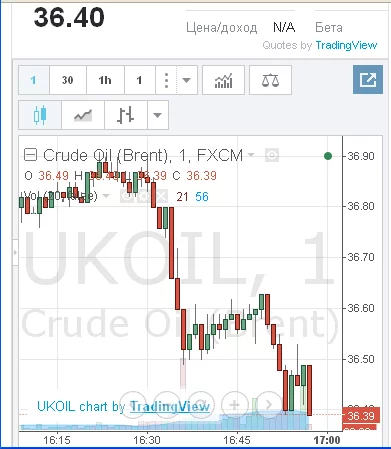Expand the chart style dropdown arrow
Image resolution: width=391 pixels, height=449 pixels.
click(158, 115)
